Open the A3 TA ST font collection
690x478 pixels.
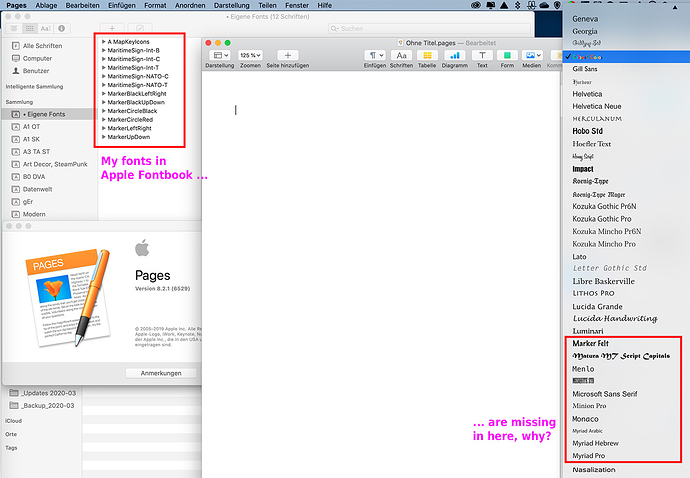click(x=31, y=152)
